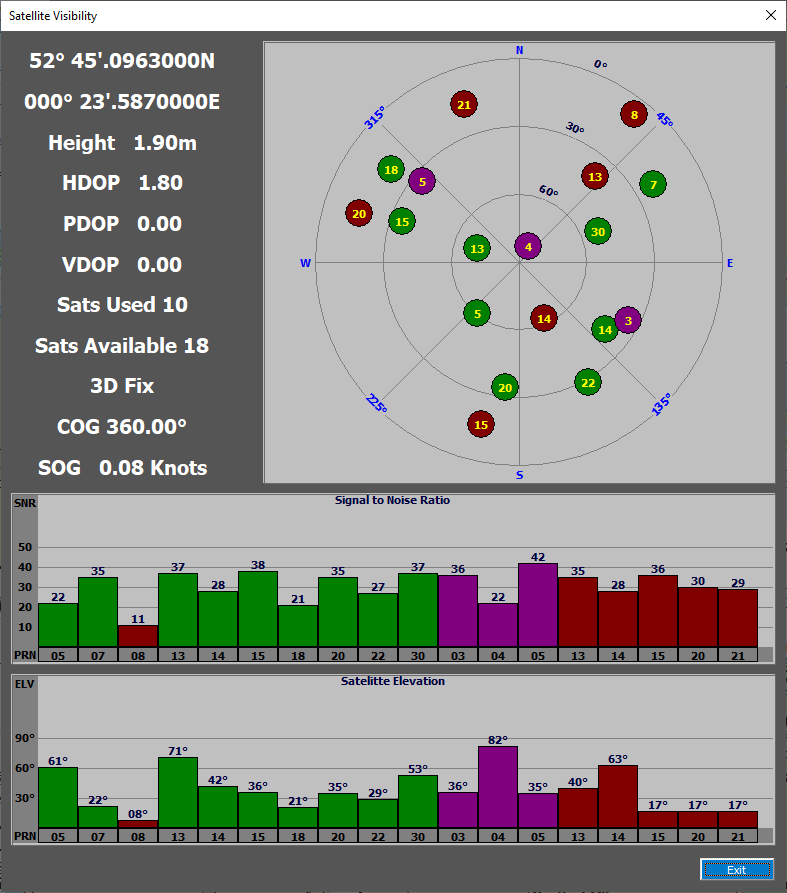787x893 pixels.
Task: Close the Satellite Visibility window
Action: tap(769, 15)
